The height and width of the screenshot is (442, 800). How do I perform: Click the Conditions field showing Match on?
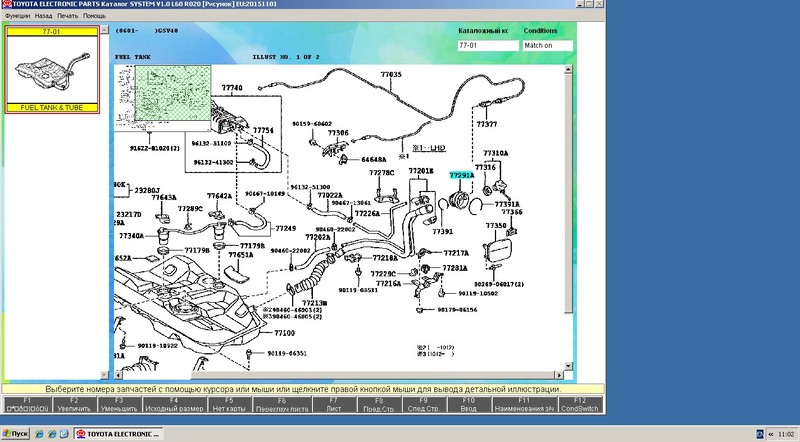[x=547, y=45]
